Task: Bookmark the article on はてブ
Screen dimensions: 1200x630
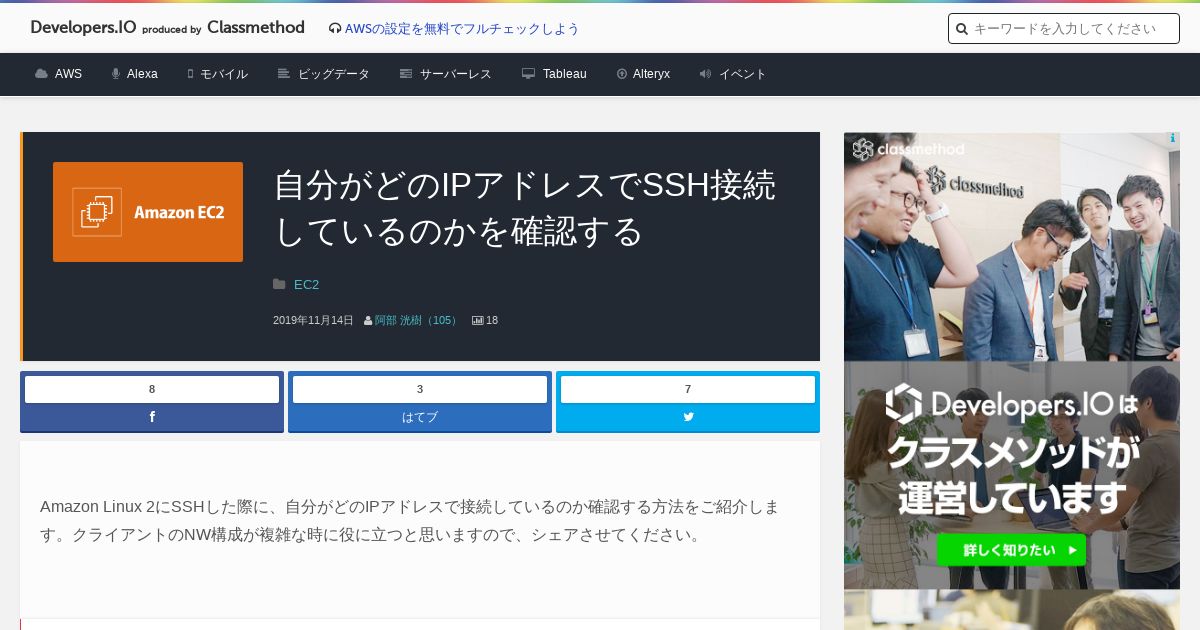Action: click(x=420, y=417)
